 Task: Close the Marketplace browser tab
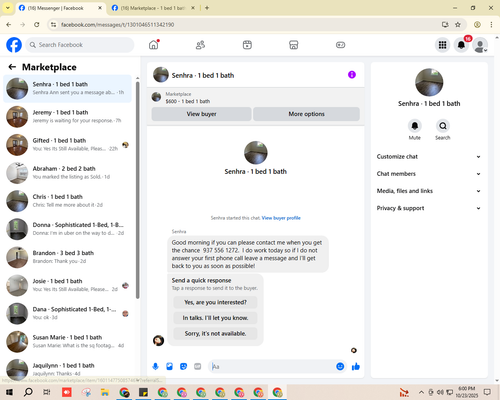(x=193, y=8)
